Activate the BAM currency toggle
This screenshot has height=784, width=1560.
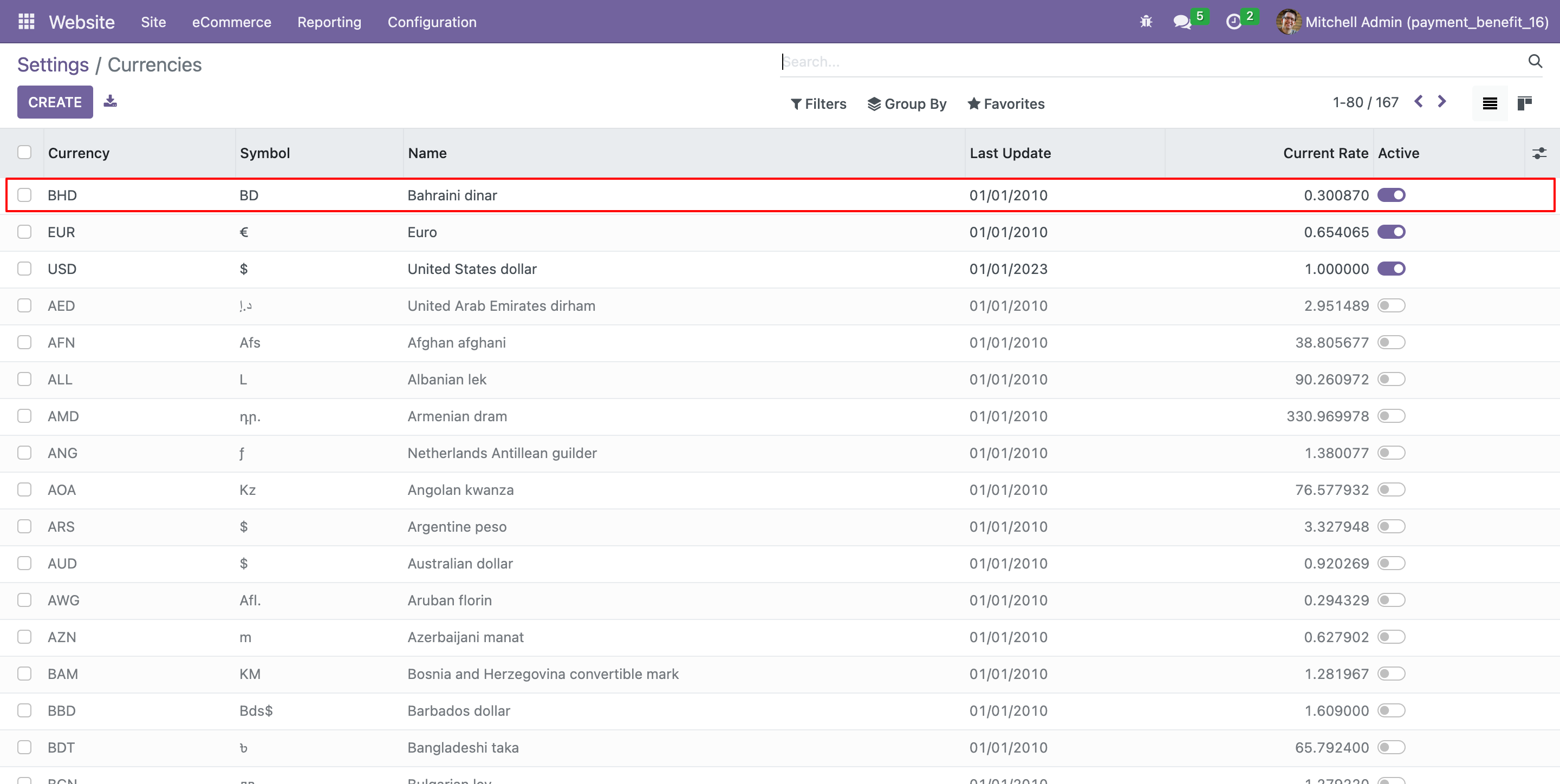(1391, 675)
